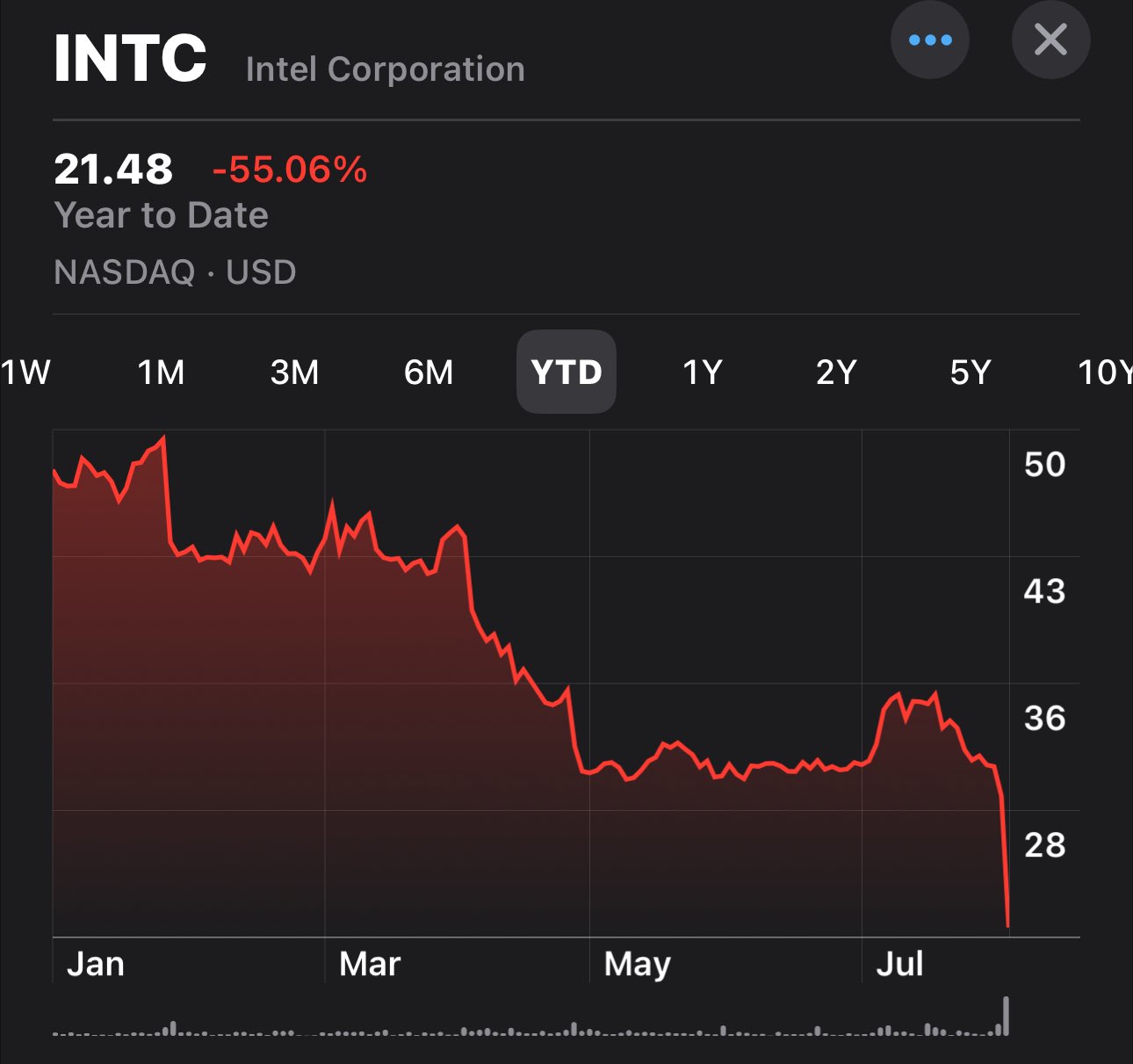1133x1064 pixels.
Task: Show the 10Y chart range
Action: coord(1106,373)
